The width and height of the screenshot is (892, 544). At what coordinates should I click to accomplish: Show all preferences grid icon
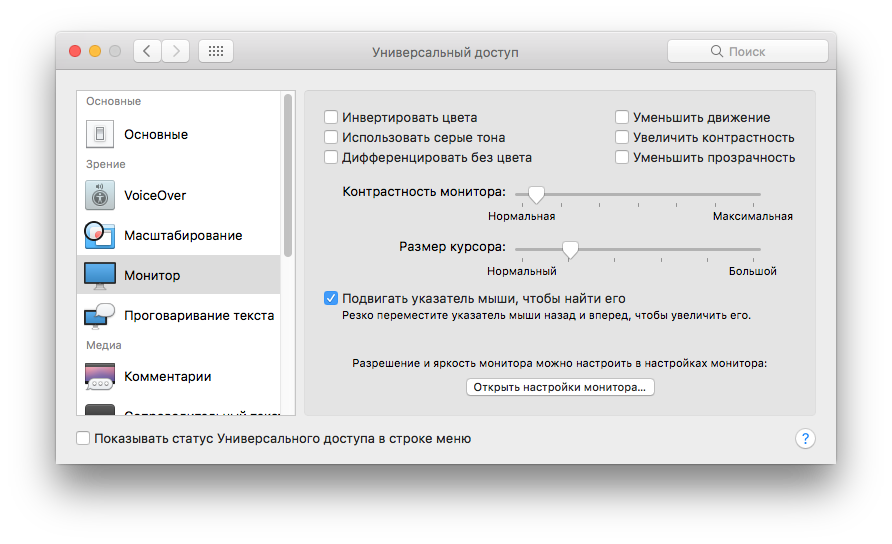[x=216, y=51]
